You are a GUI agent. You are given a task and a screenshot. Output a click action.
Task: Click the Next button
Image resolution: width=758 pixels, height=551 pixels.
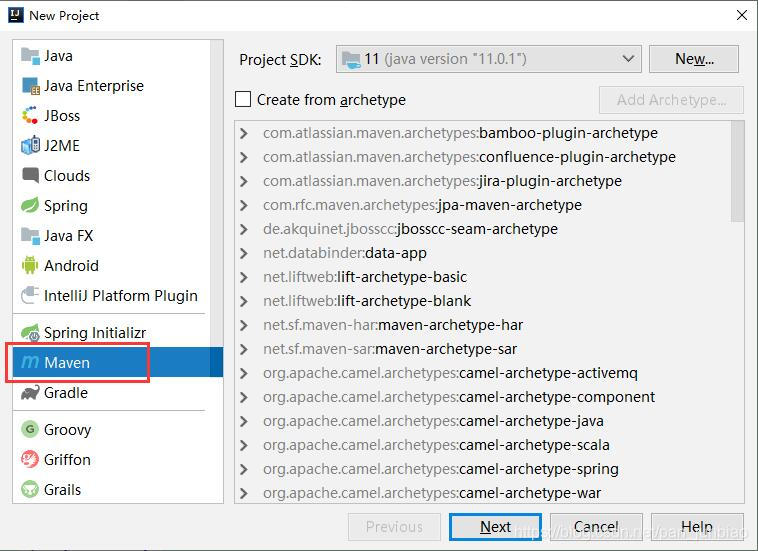pos(495,527)
